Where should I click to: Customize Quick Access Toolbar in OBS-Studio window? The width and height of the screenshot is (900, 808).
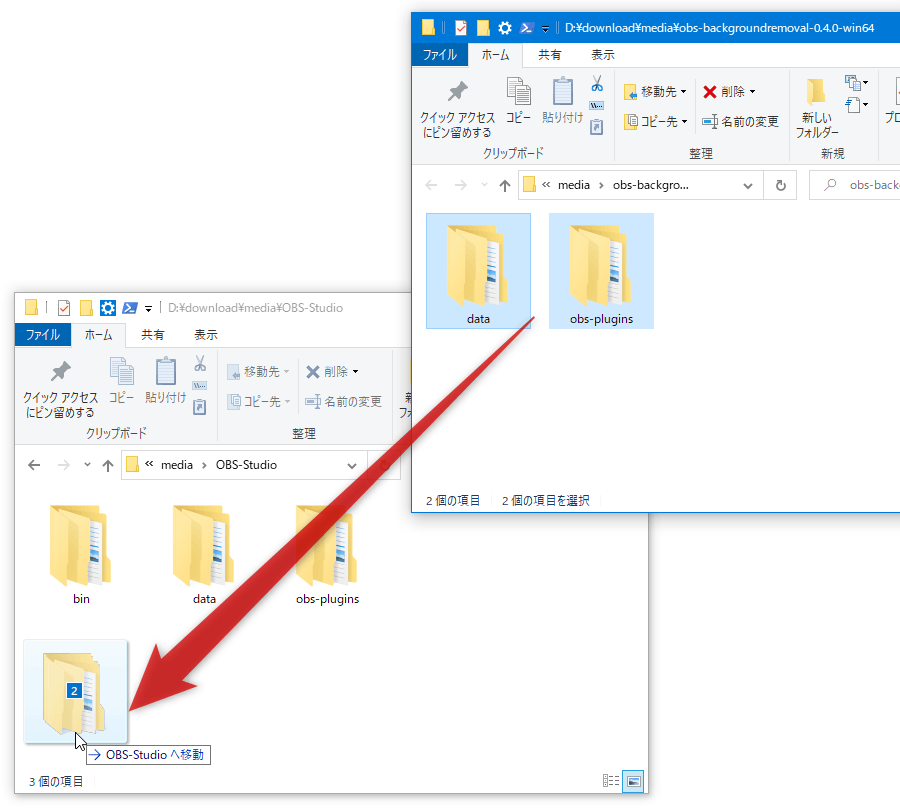[148, 309]
